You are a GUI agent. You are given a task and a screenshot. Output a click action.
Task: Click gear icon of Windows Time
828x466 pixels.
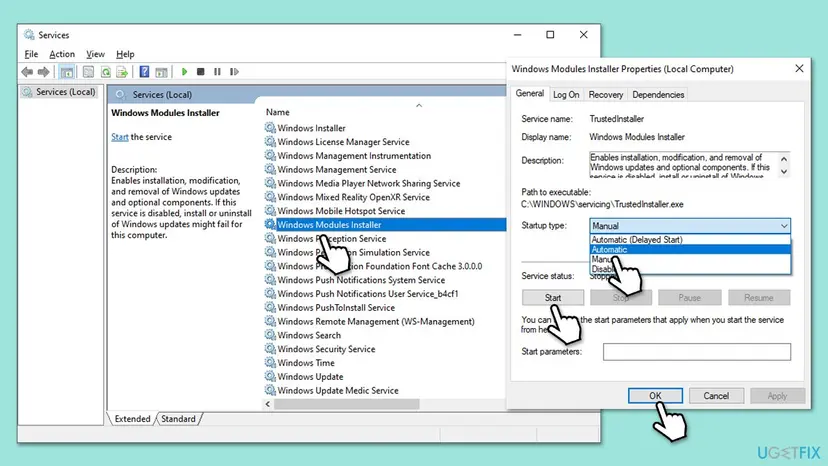coord(270,362)
